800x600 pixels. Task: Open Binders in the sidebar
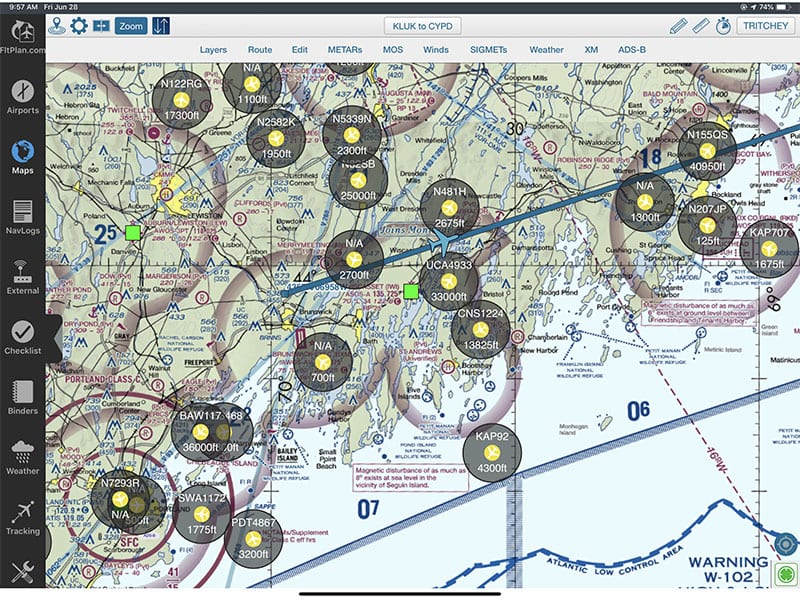click(22, 398)
